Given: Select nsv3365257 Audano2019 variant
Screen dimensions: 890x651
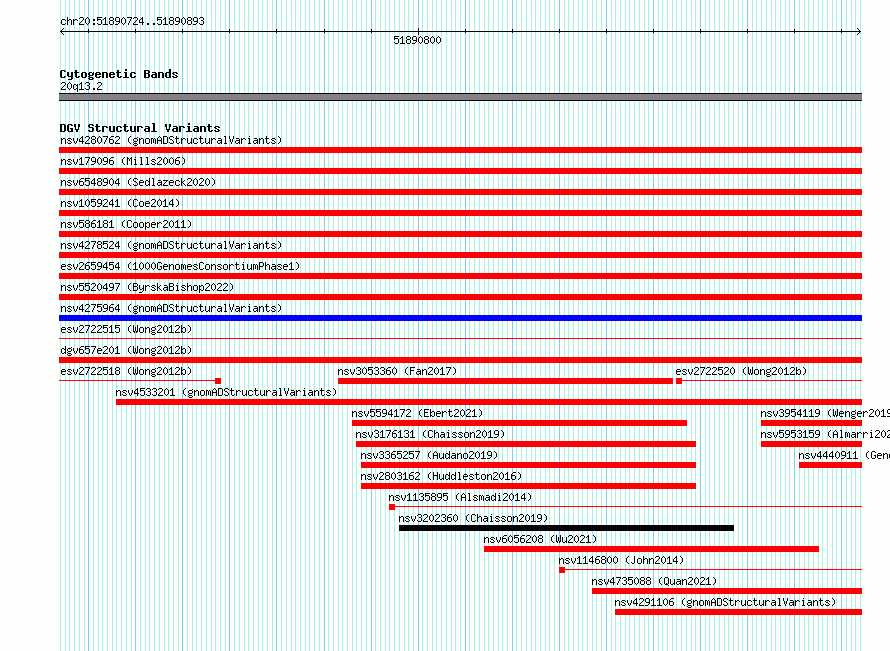Looking at the screenshot, I should coord(429,455).
